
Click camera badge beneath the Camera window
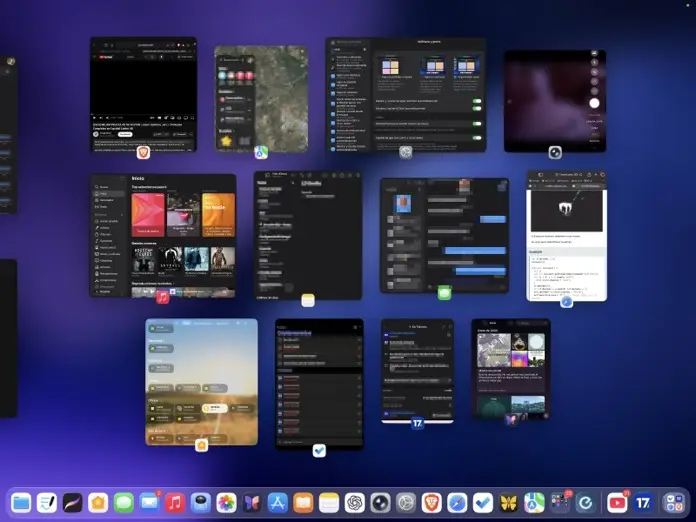[x=555, y=152]
